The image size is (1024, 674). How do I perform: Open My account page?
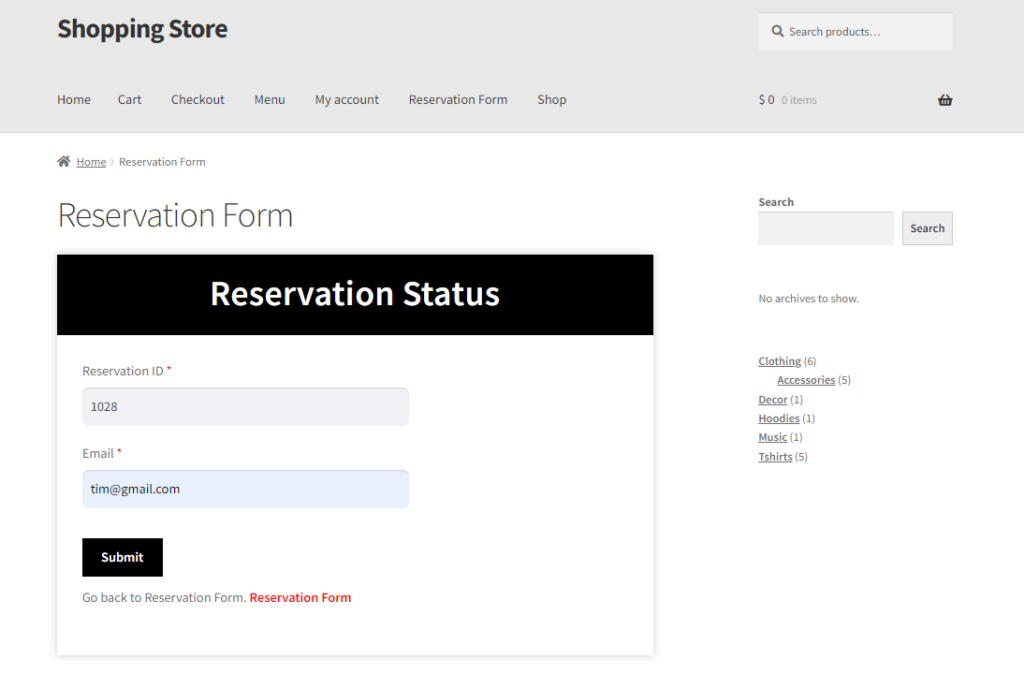point(347,100)
